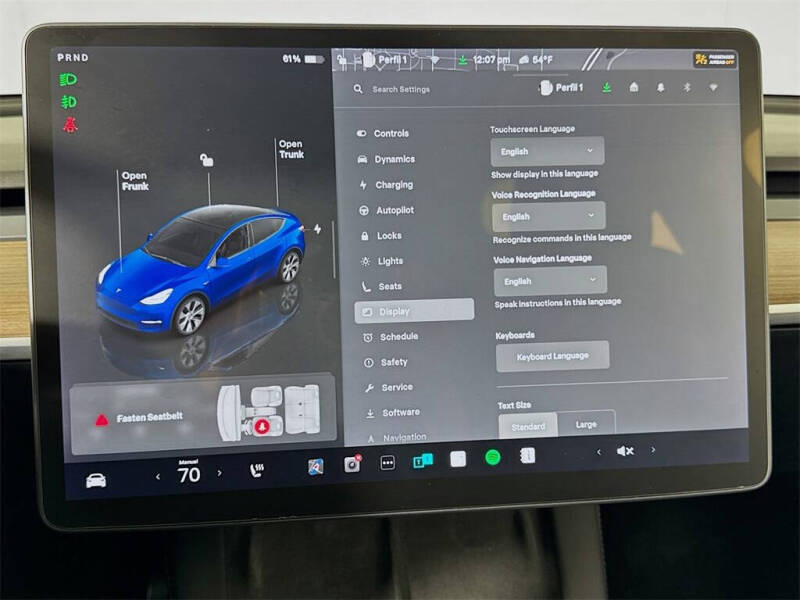Screen dimensions: 800x600
Task: Tap the Wi-Fi signal icon
Action: (x=713, y=88)
